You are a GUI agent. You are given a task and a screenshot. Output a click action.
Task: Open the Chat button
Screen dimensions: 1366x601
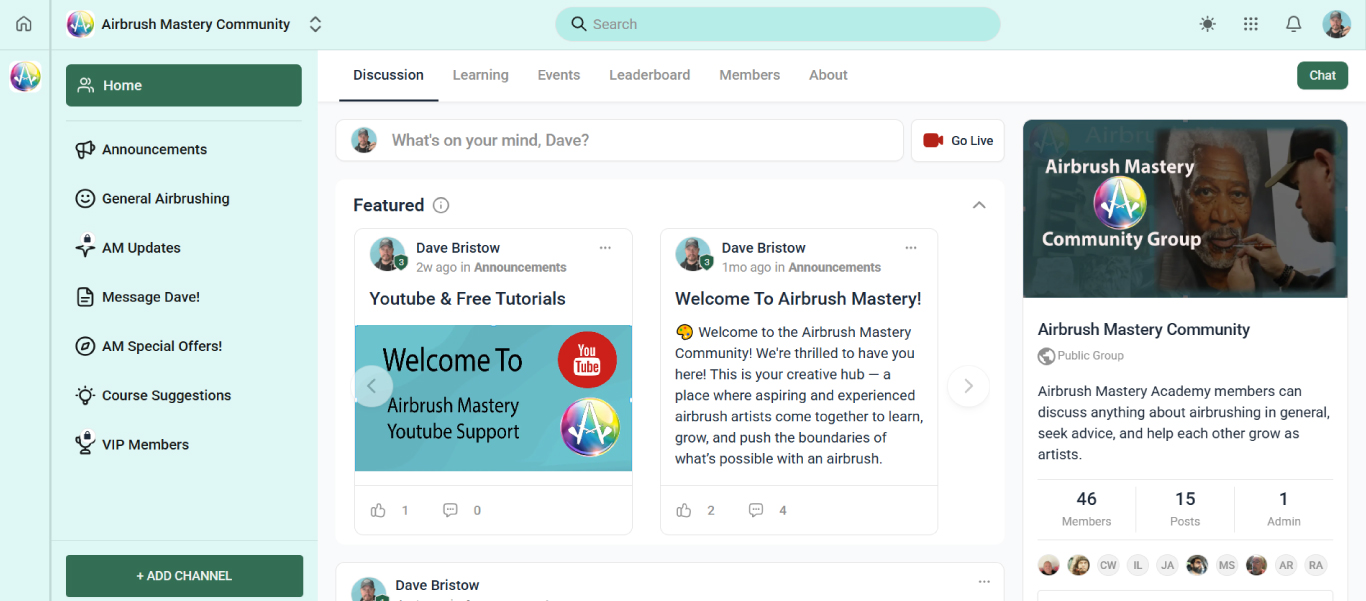pos(1322,75)
